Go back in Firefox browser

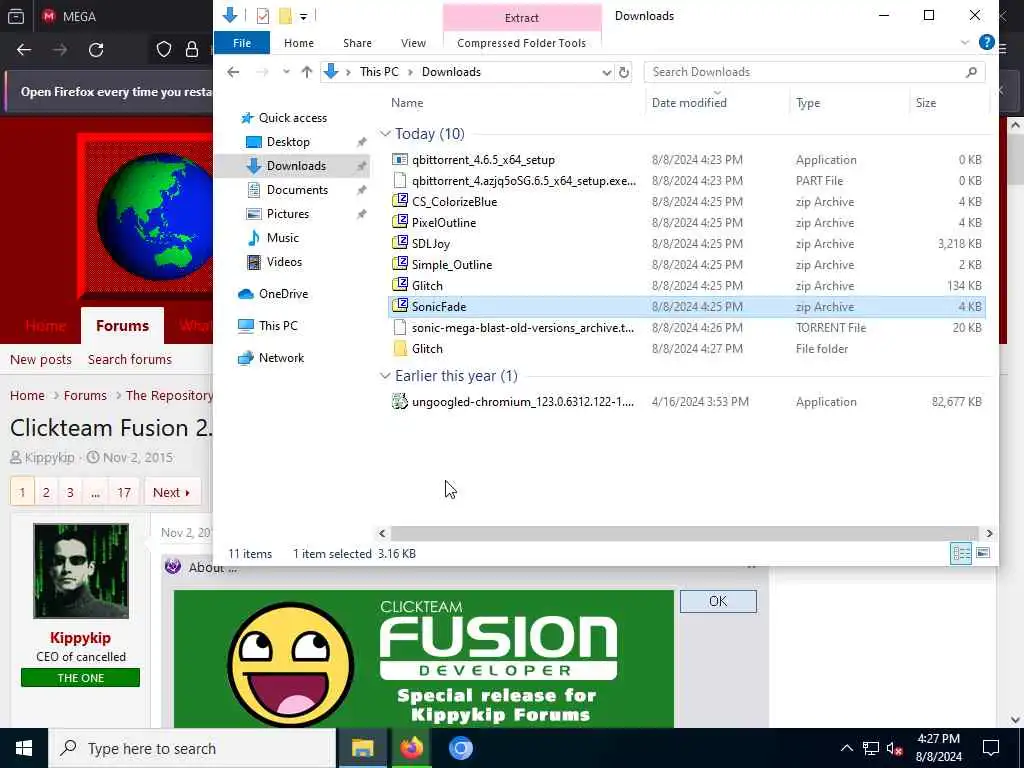pyautogui.click(x=24, y=50)
